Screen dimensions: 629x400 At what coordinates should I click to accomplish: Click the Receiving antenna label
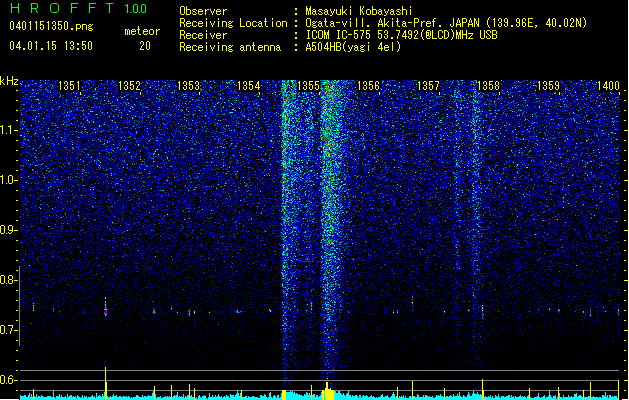[x=230, y=47]
